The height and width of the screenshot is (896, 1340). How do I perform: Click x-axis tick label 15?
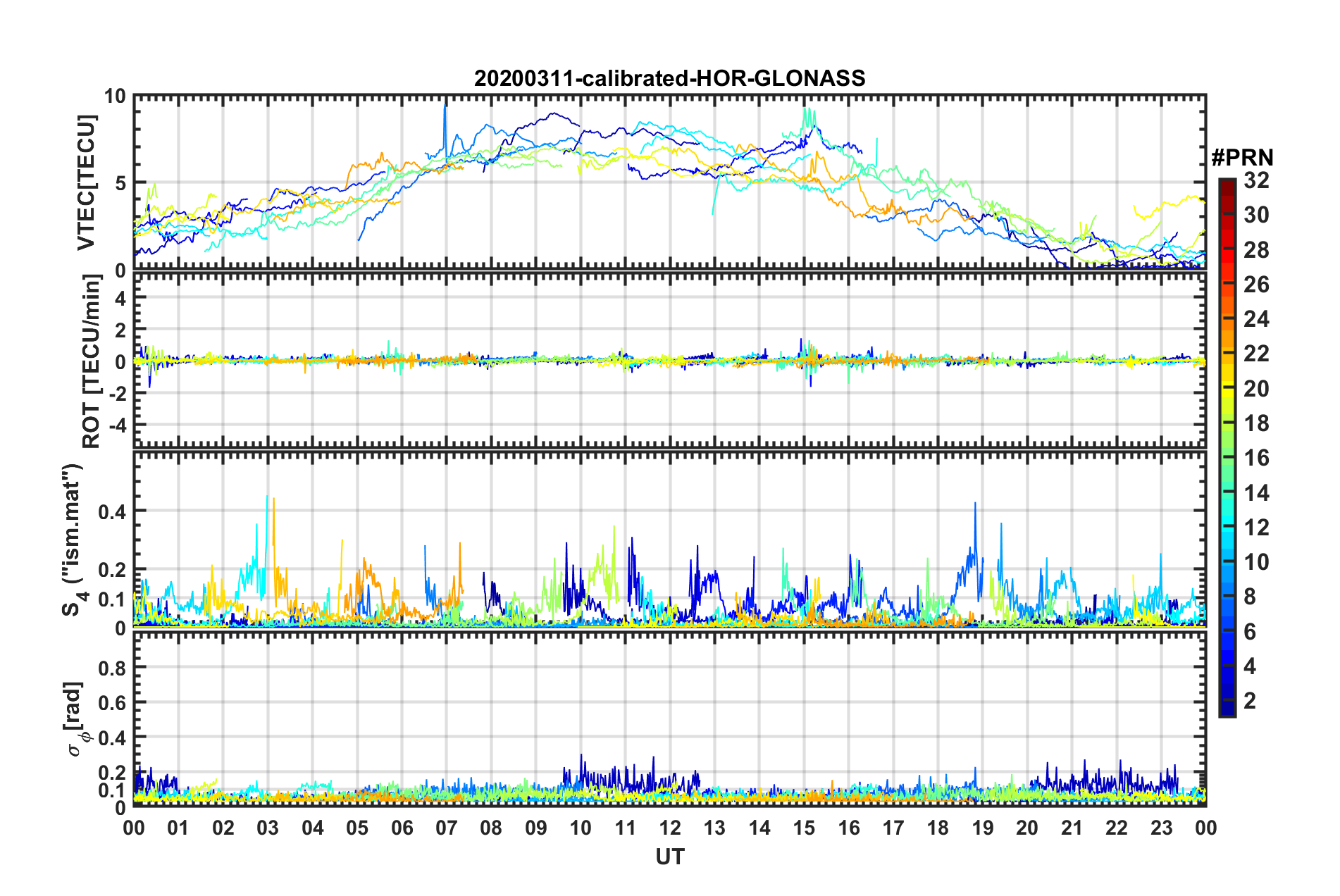point(804,828)
